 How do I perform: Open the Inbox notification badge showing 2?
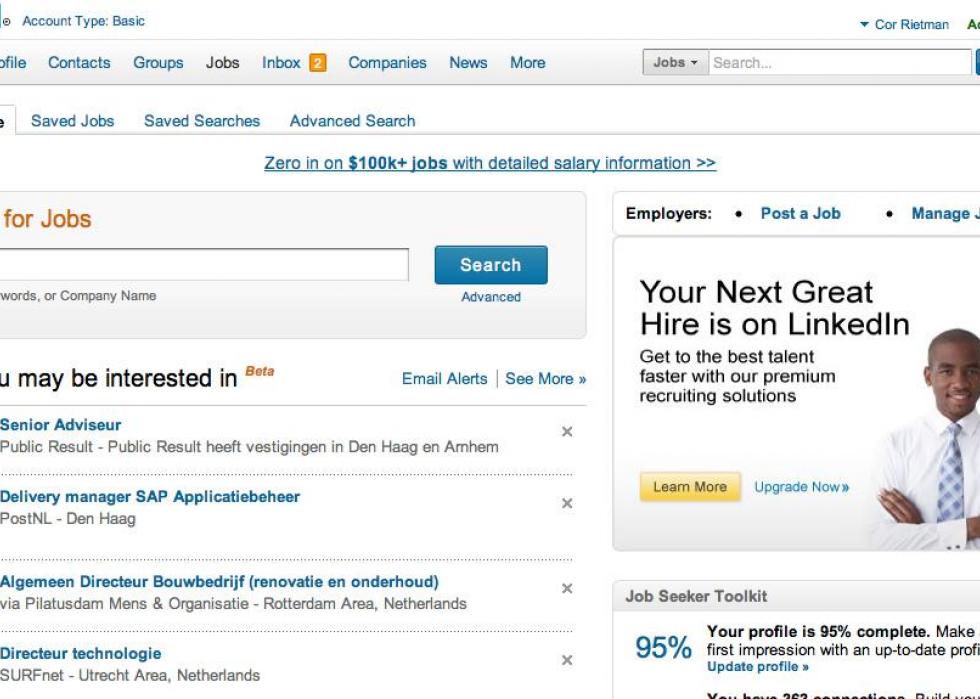(x=318, y=63)
